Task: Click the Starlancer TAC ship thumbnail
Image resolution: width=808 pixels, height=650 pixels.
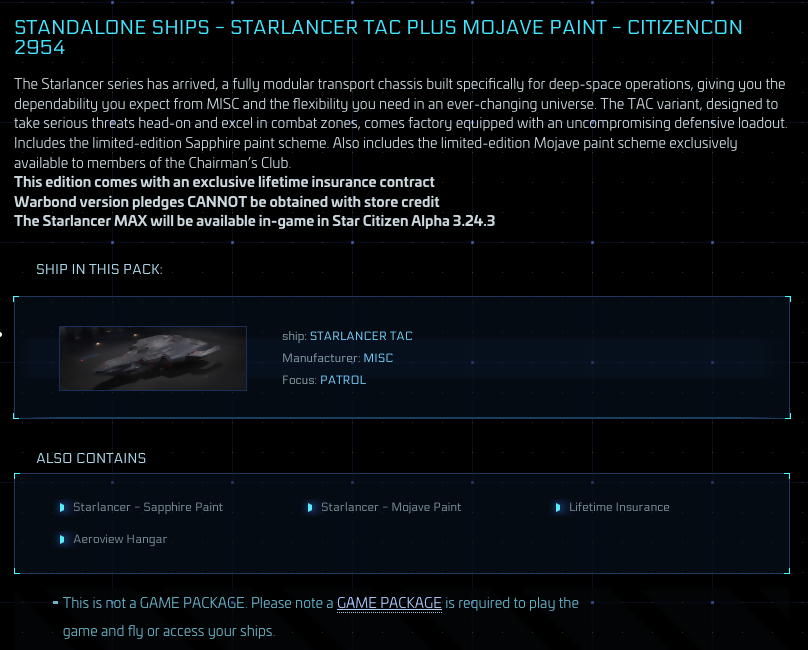Action: pyautogui.click(x=153, y=358)
